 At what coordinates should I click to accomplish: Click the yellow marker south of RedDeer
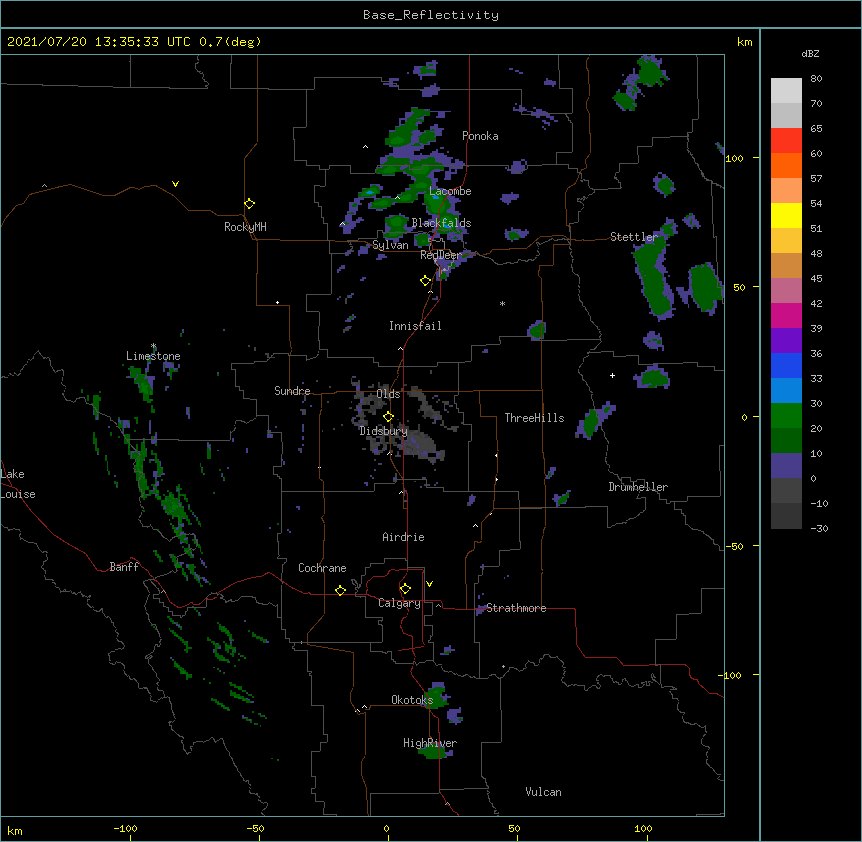pyautogui.click(x=425, y=280)
